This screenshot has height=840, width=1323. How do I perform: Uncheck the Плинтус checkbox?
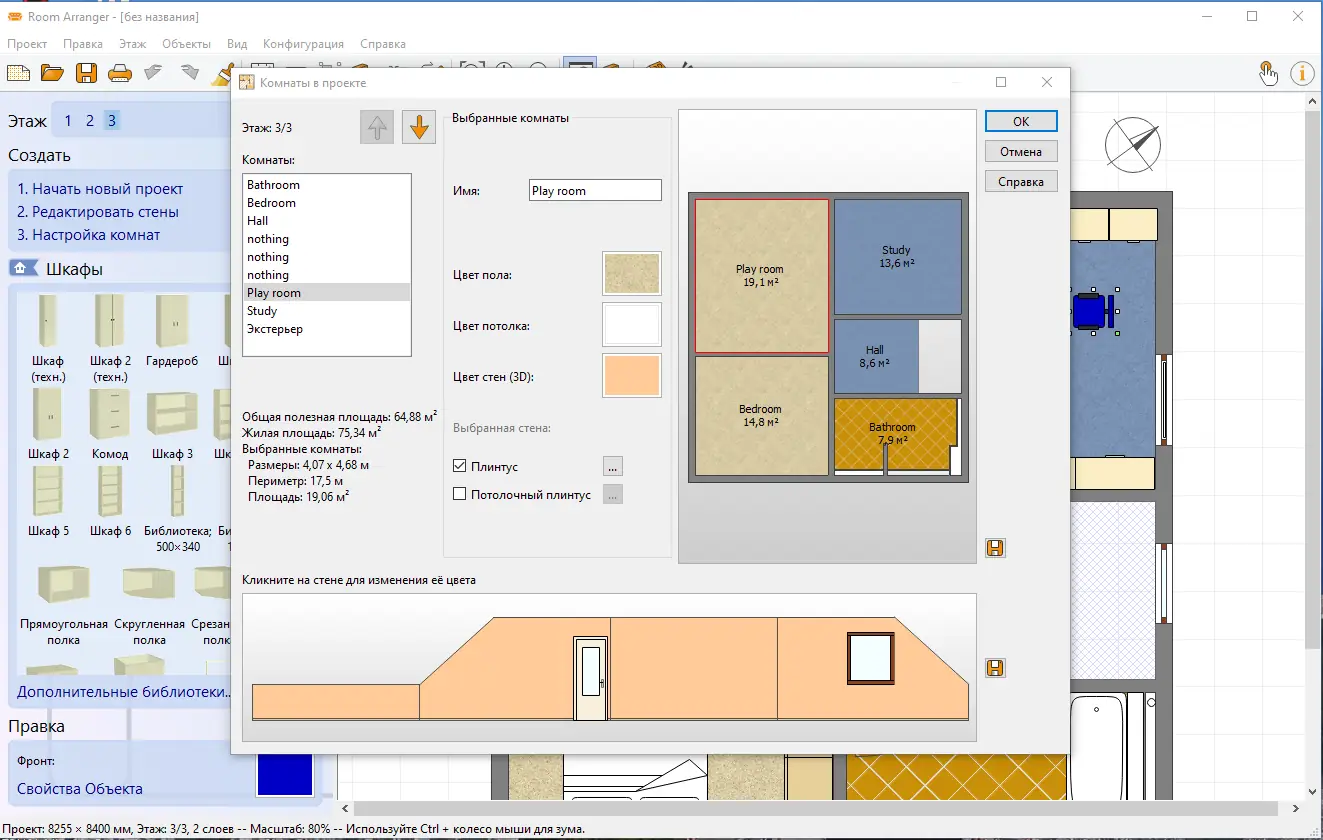point(460,466)
